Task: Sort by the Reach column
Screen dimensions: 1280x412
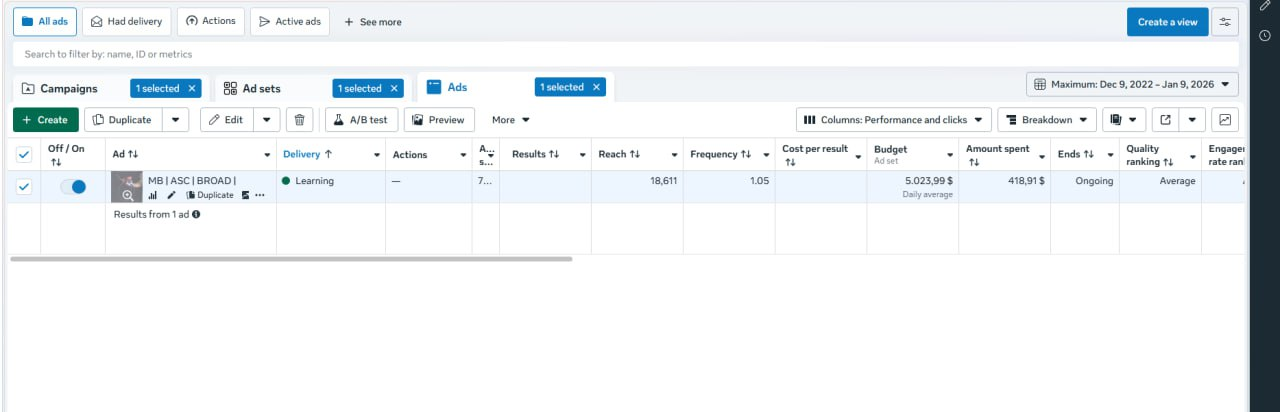Action: point(619,154)
